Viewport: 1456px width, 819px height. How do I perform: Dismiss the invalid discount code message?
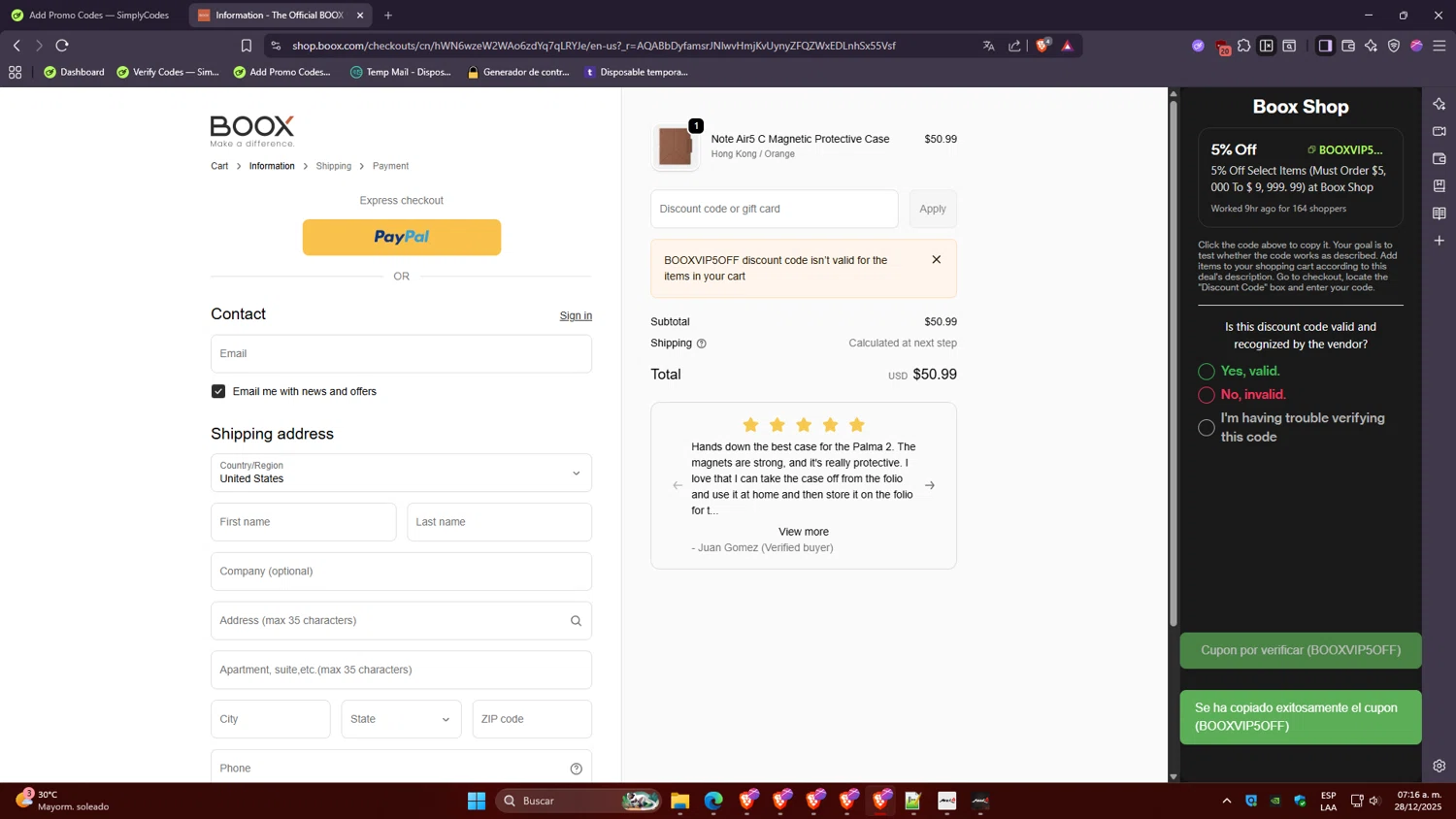(937, 259)
